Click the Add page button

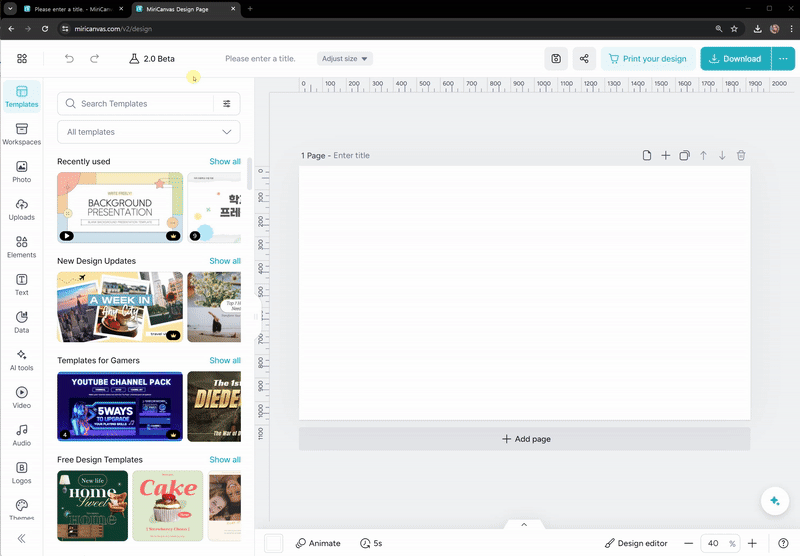(524, 439)
